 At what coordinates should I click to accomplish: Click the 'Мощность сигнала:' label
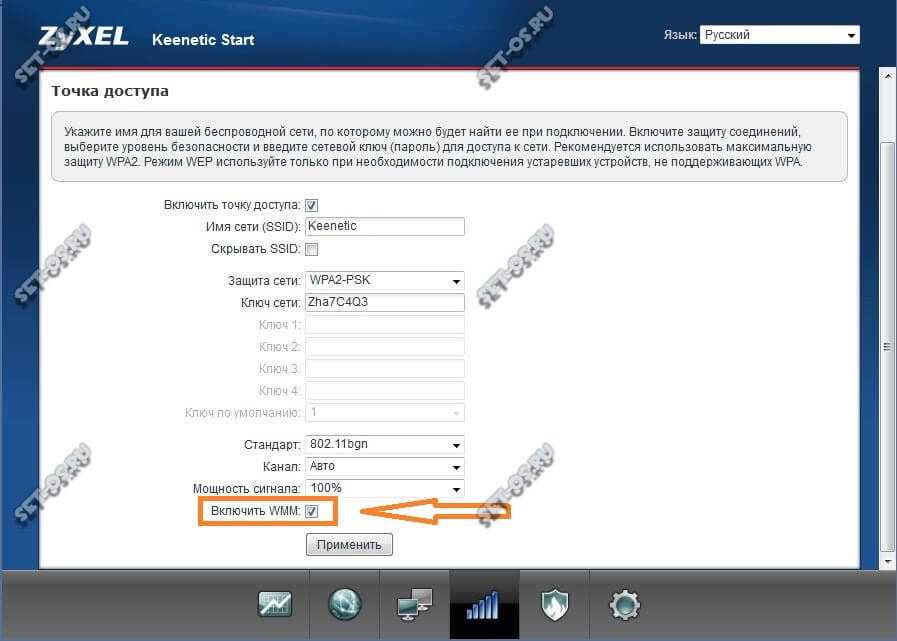click(246, 489)
